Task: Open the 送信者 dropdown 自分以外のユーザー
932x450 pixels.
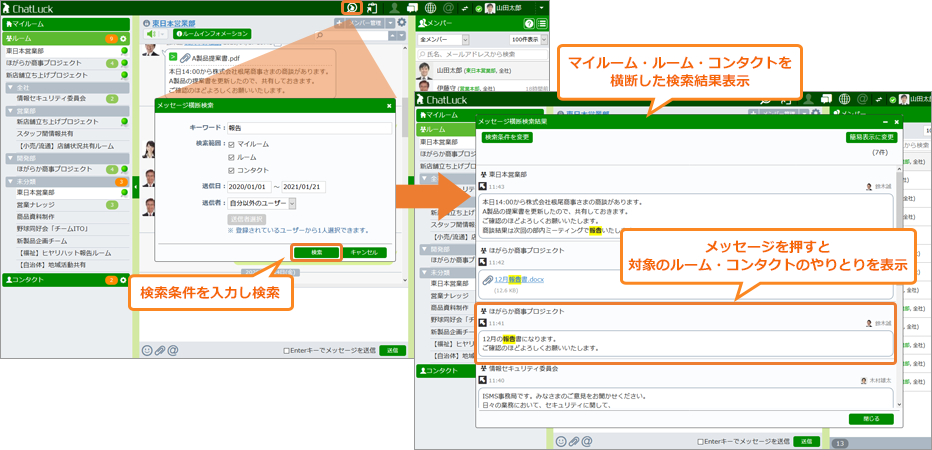Action: click(x=262, y=203)
